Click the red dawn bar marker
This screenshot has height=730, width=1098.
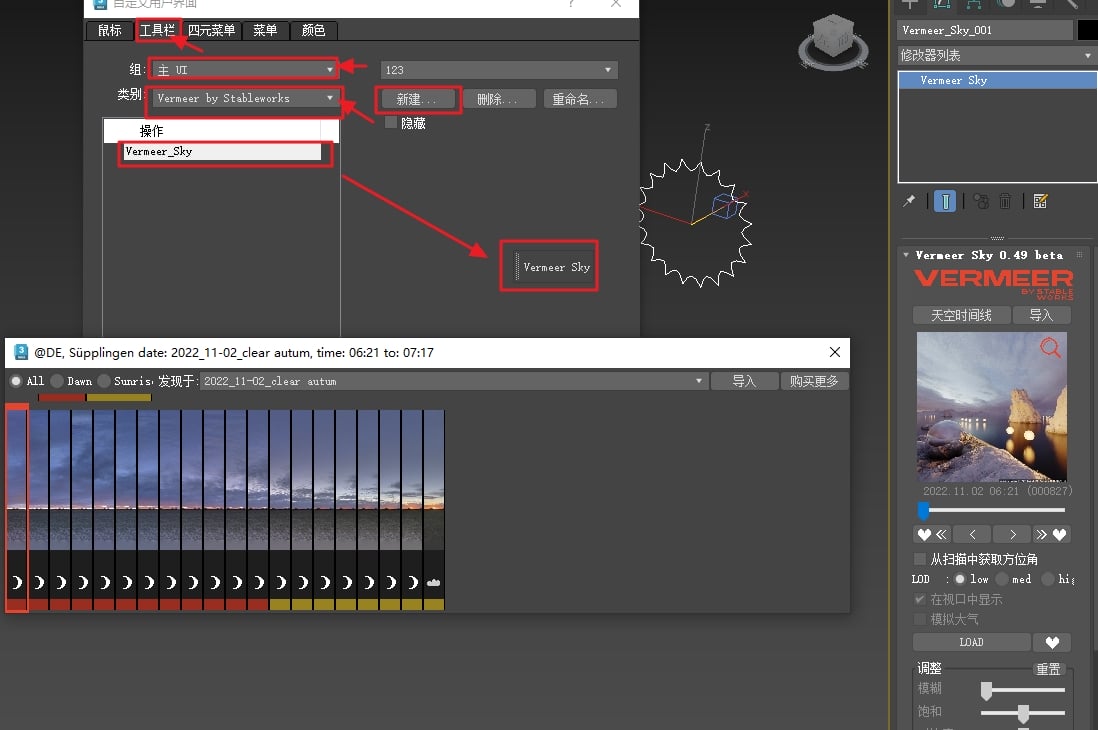(62, 397)
